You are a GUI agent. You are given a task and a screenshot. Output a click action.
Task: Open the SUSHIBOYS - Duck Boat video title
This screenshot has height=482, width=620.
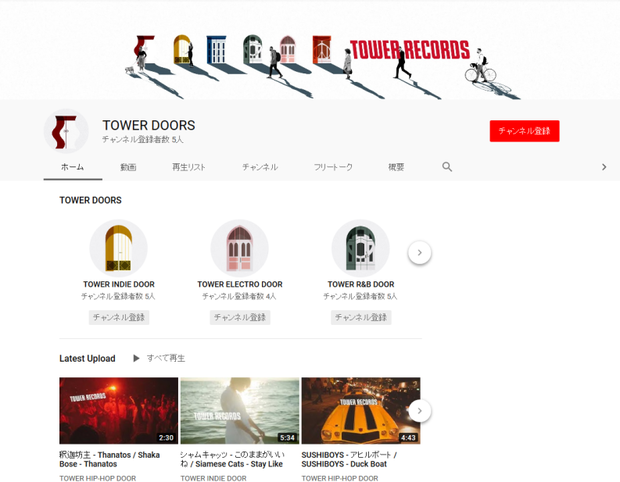coord(349,459)
